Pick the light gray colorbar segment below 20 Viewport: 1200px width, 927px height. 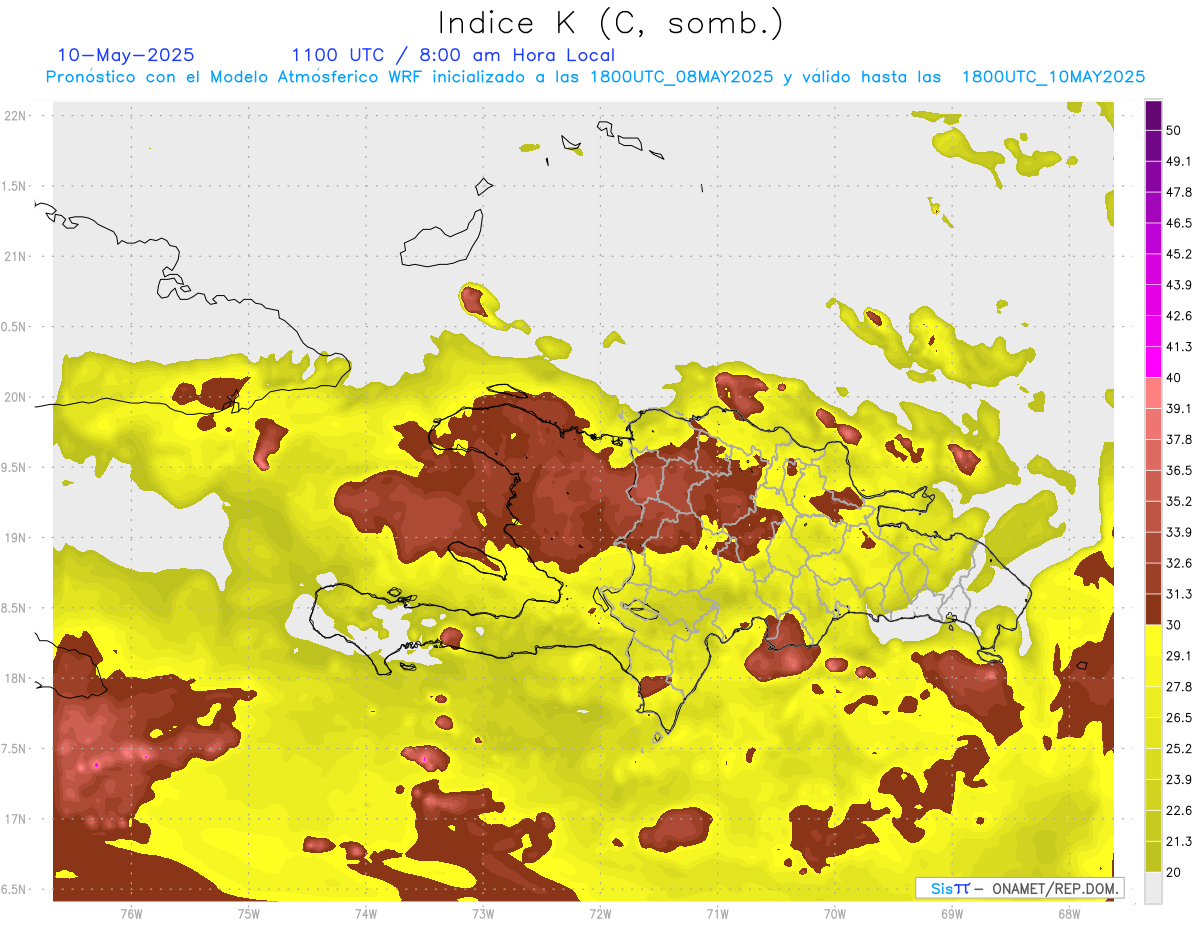point(1153,887)
